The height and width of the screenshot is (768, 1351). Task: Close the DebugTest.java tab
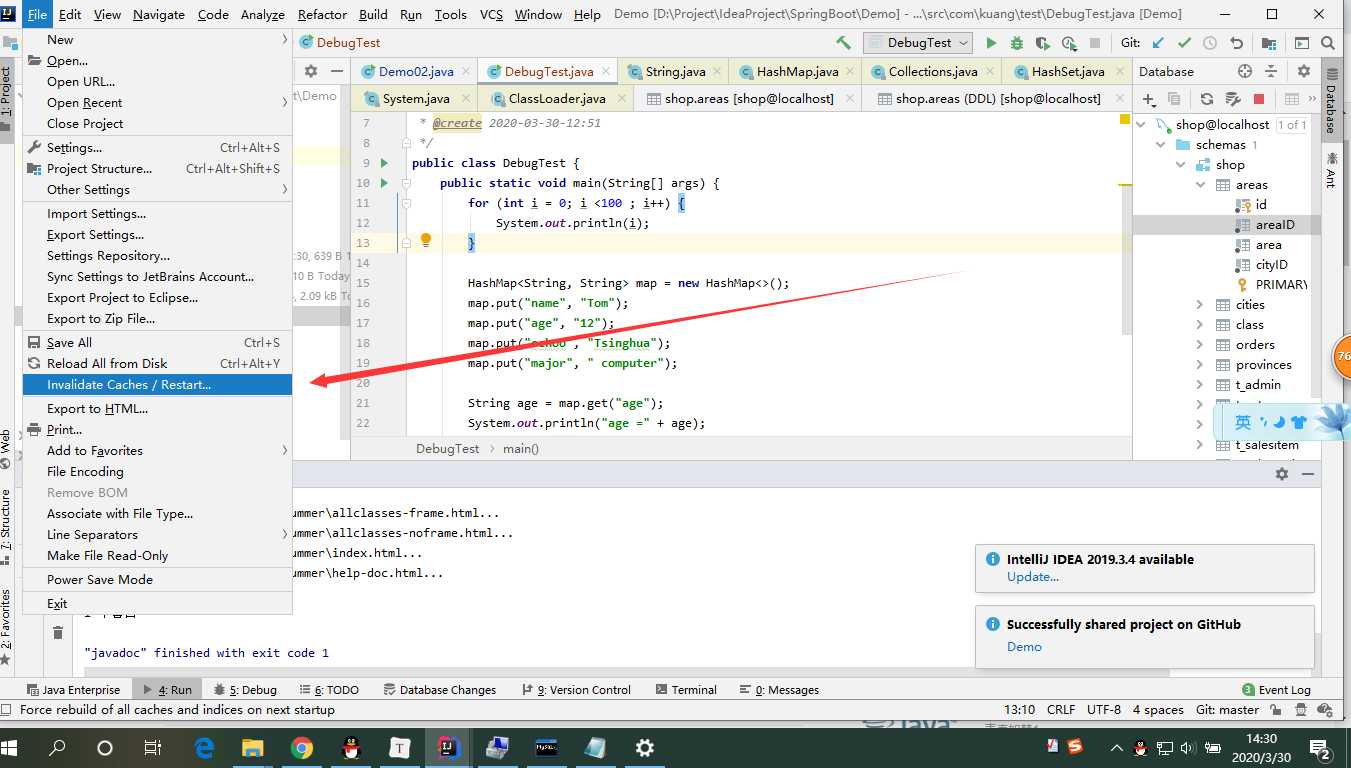(604, 71)
